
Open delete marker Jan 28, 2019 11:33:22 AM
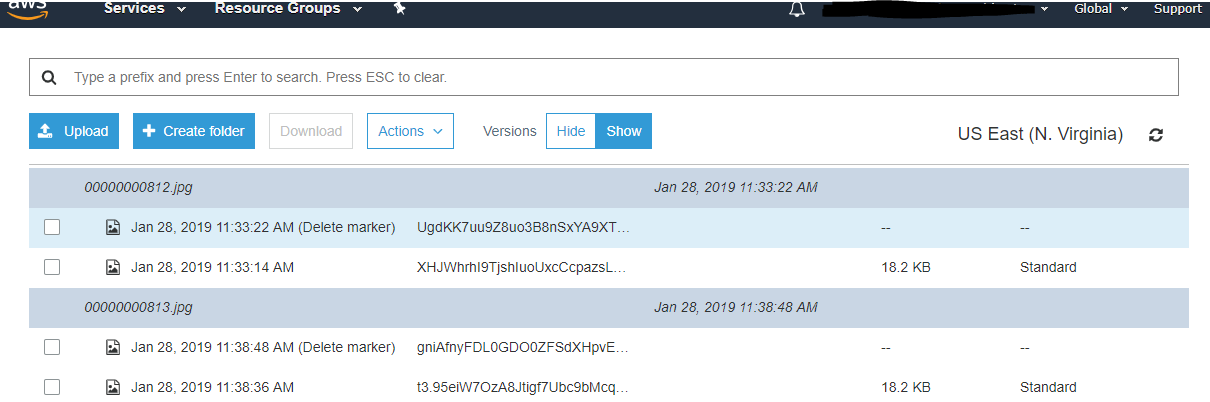(x=263, y=227)
